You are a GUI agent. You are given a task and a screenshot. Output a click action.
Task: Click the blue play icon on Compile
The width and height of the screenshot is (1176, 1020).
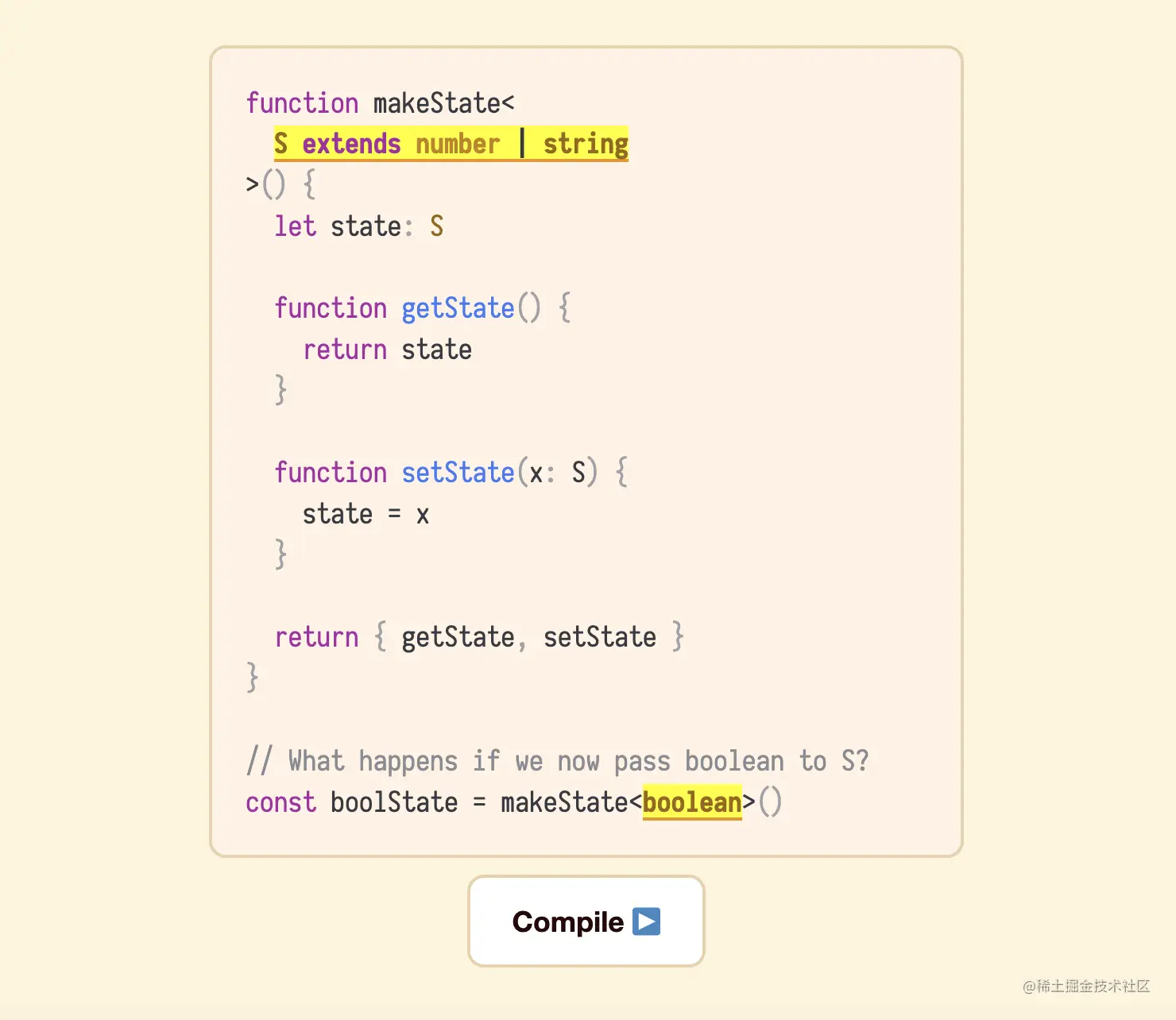[x=646, y=921]
